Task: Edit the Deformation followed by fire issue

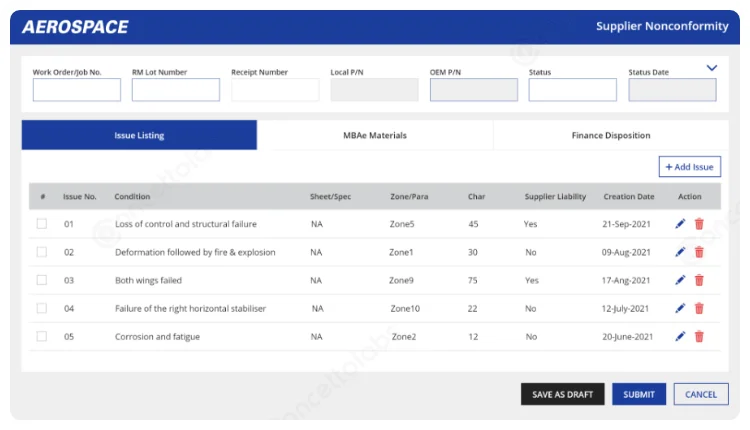Action: pos(680,252)
